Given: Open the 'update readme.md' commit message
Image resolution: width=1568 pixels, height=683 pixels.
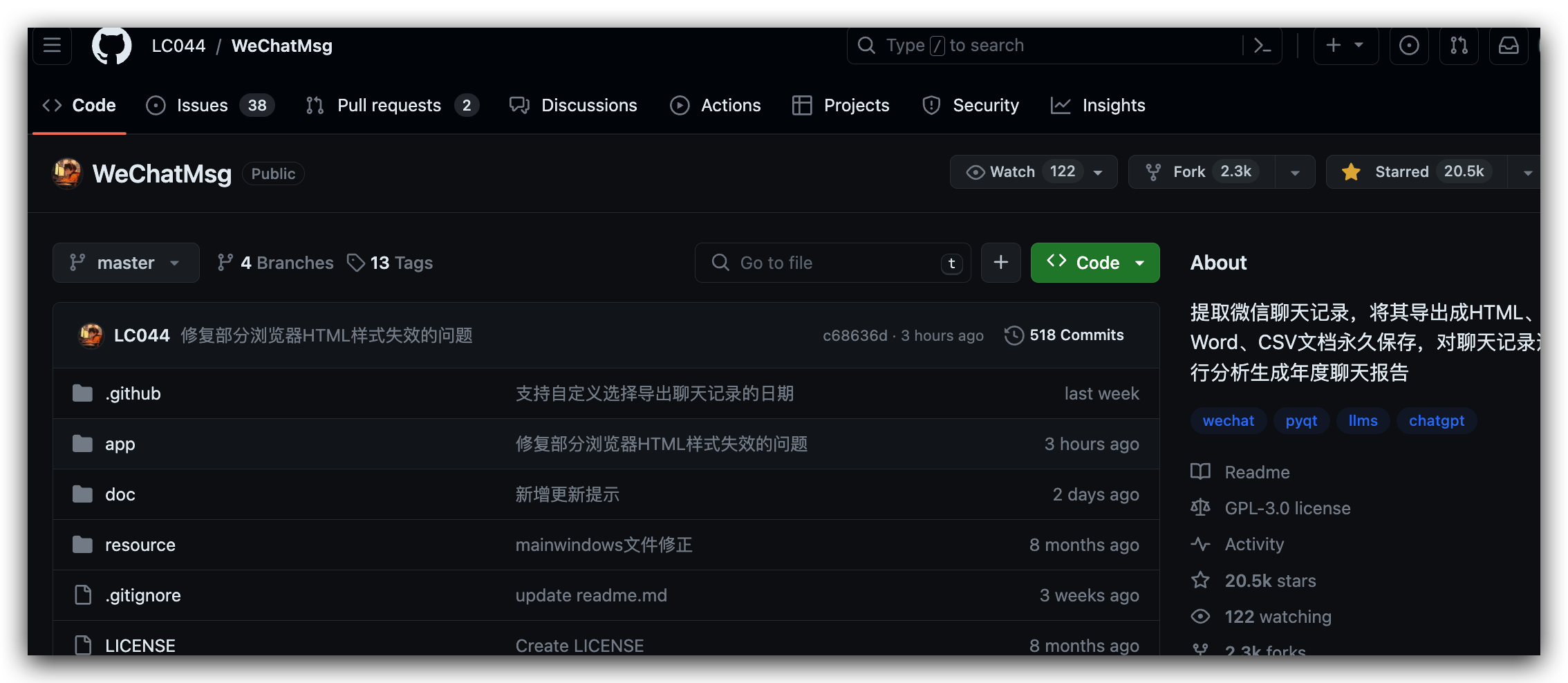Looking at the screenshot, I should [x=591, y=595].
